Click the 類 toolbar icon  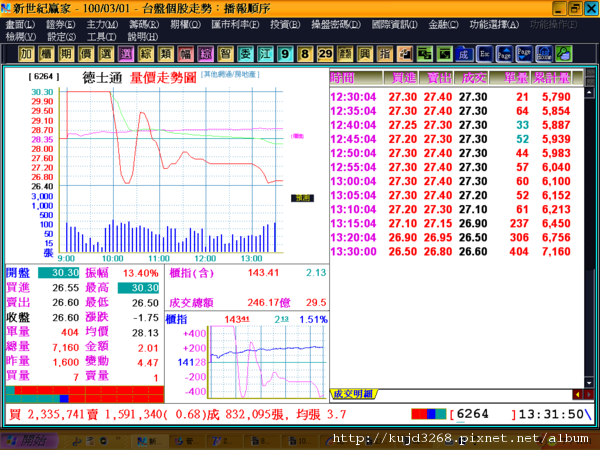pos(165,54)
